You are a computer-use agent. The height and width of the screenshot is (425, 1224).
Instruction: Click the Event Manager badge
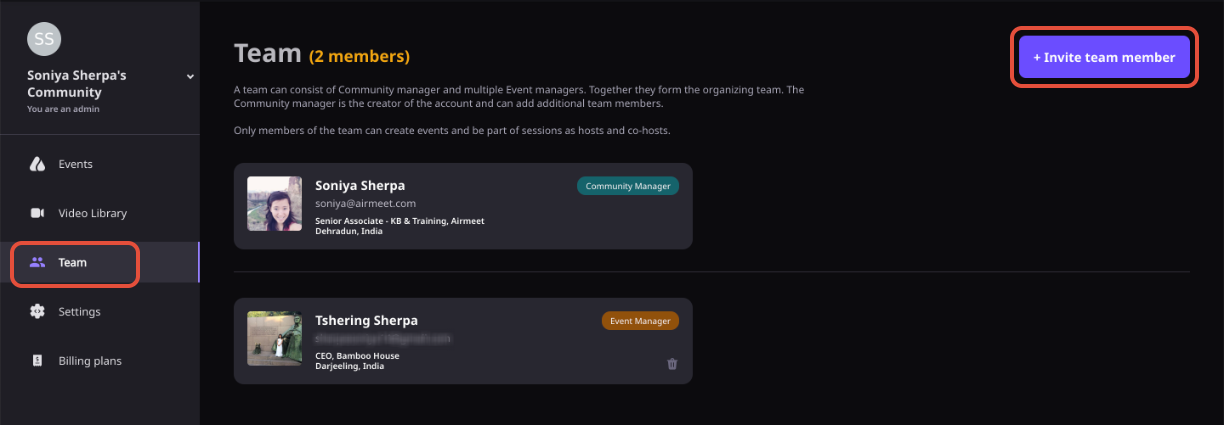click(640, 321)
